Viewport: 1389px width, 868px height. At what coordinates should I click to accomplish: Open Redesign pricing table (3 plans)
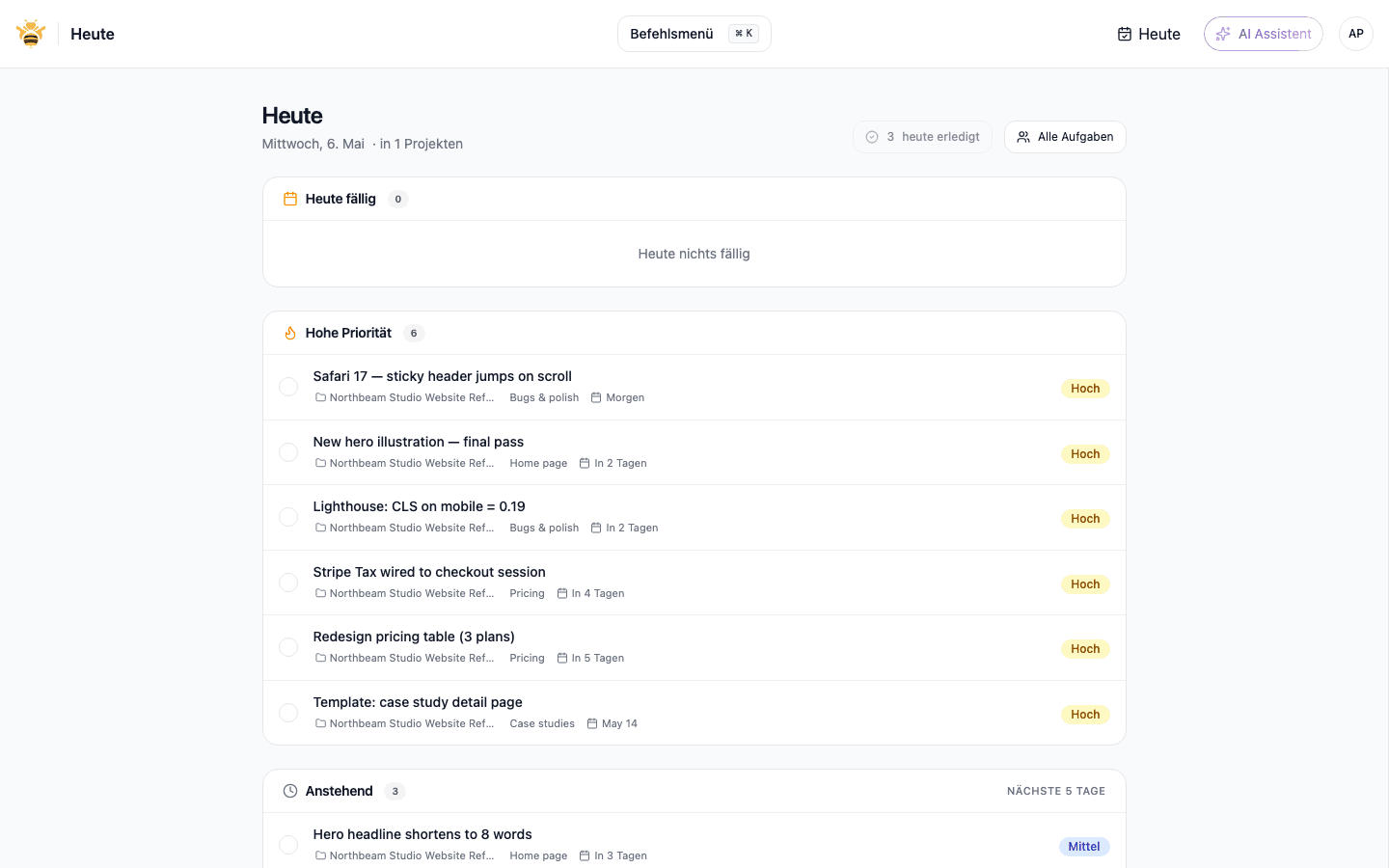point(414,637)
